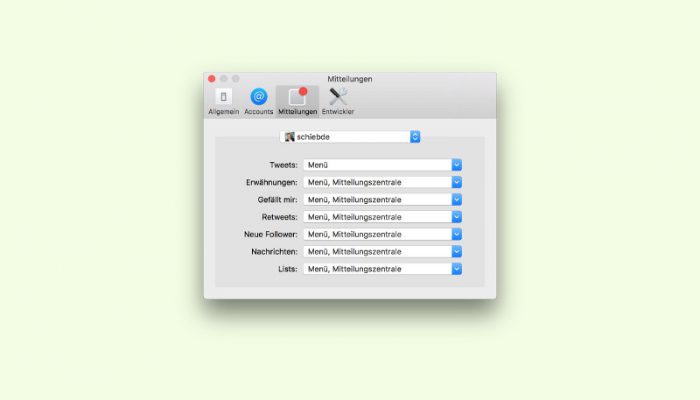Click the Neue Follower: label
Screen dimensions: 700x400
pos(271,234)
